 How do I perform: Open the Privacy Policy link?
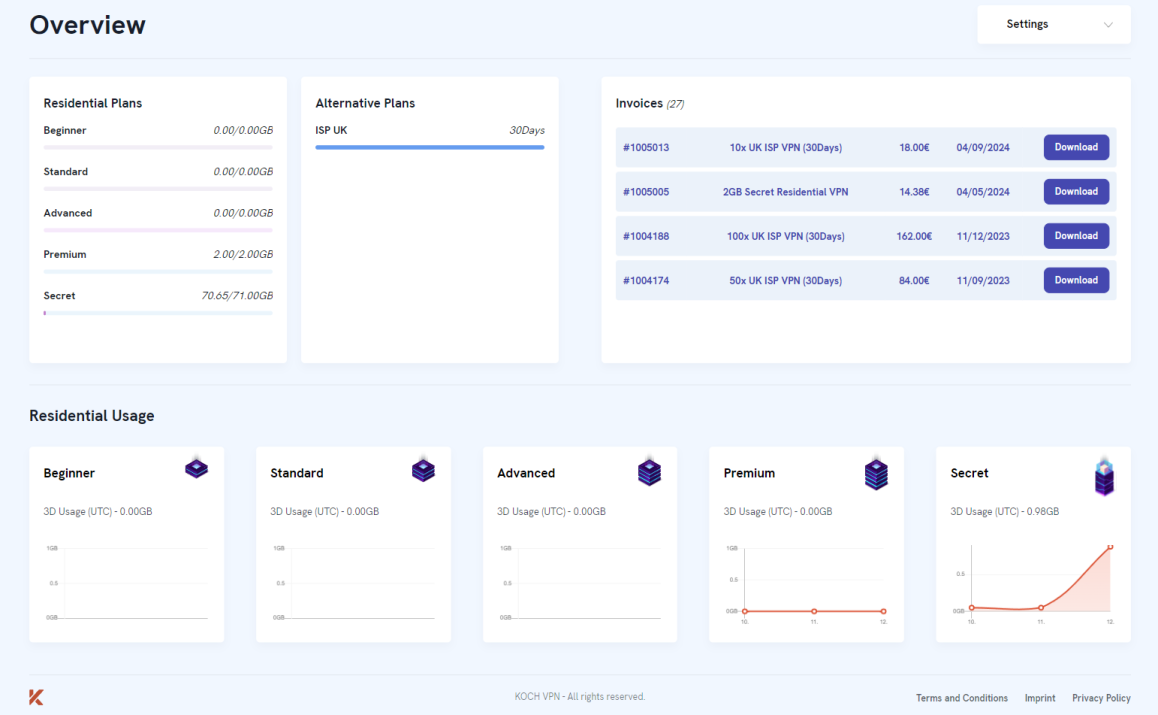(1101, 698)
